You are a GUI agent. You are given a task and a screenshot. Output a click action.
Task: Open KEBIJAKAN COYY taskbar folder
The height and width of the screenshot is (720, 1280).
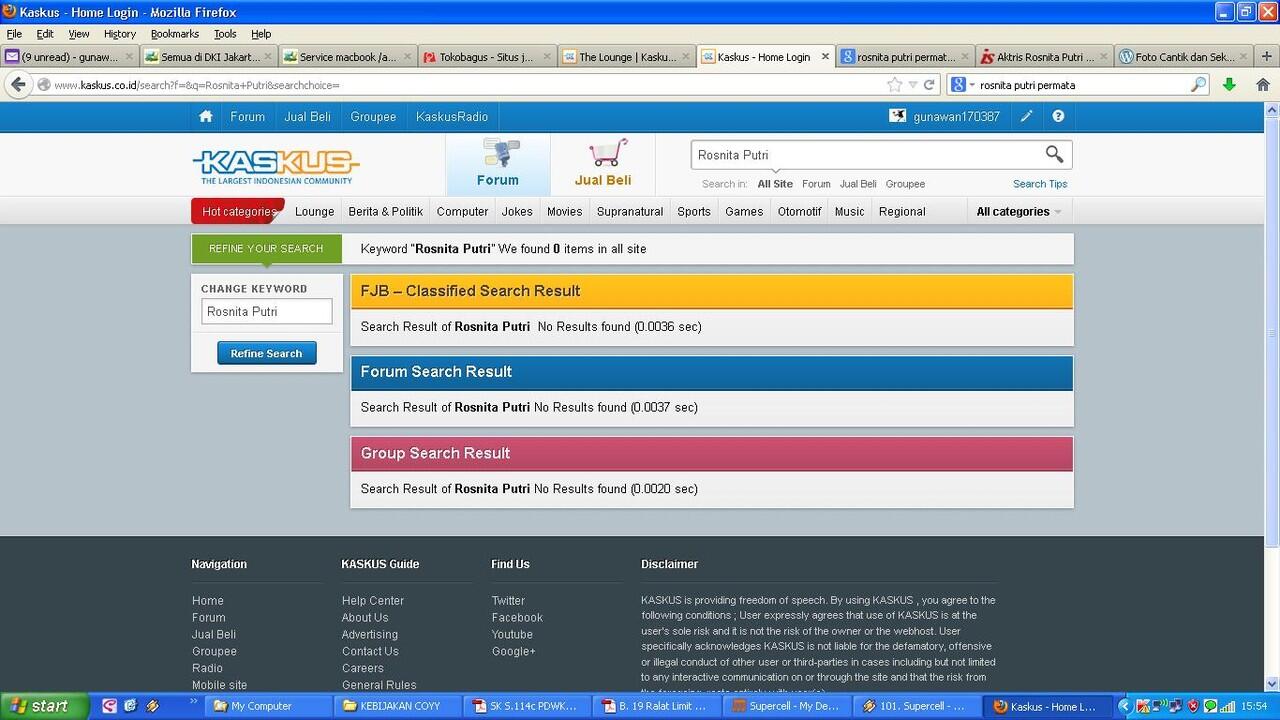tap(399, 706)
